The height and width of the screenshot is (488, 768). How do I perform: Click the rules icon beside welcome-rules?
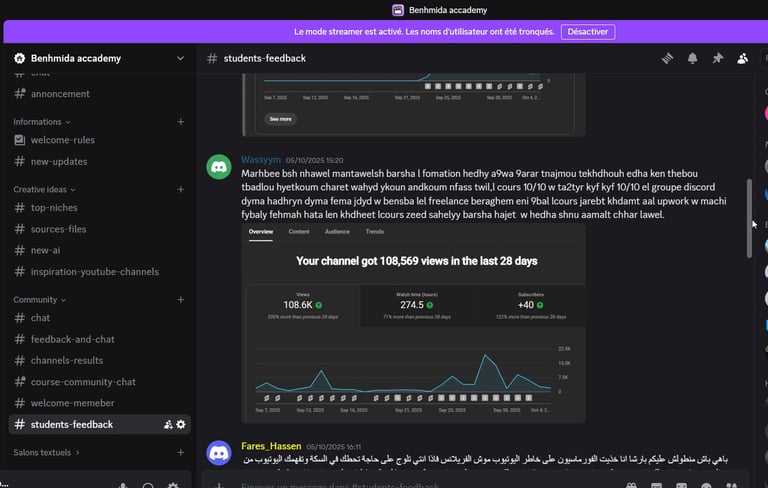pyautogui.click(x=20, y=140)
